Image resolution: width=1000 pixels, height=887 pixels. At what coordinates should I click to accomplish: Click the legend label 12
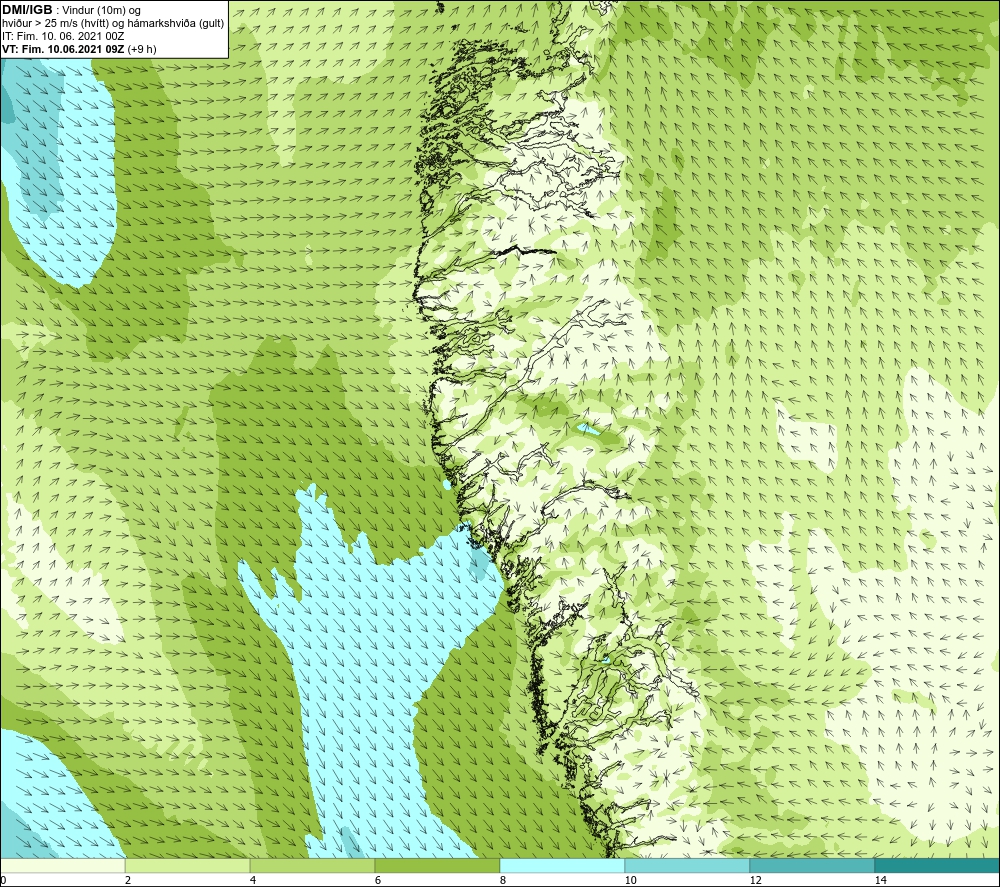756,880
